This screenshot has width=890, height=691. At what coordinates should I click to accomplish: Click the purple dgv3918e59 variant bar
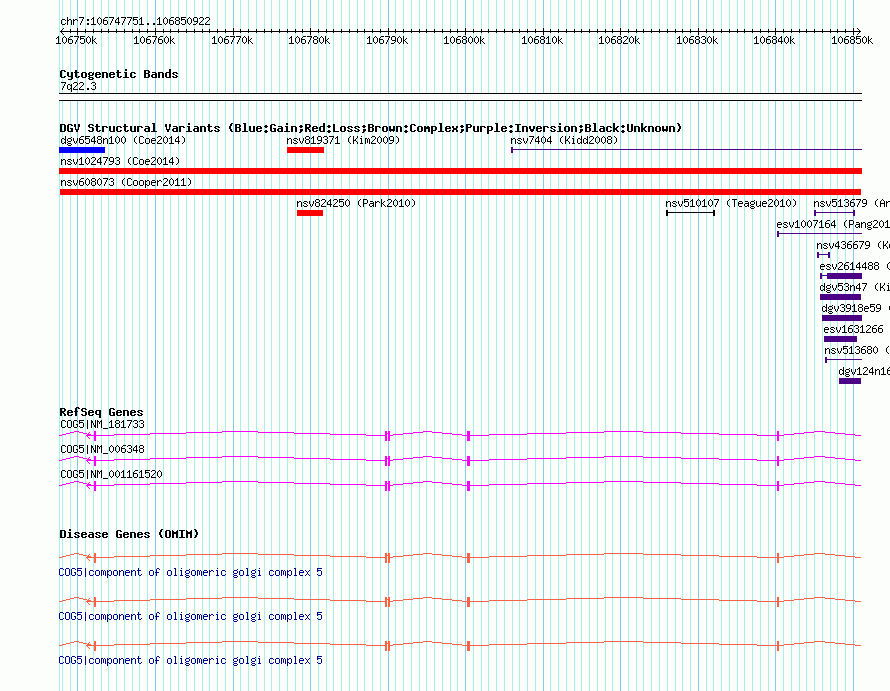click(842, 318)
